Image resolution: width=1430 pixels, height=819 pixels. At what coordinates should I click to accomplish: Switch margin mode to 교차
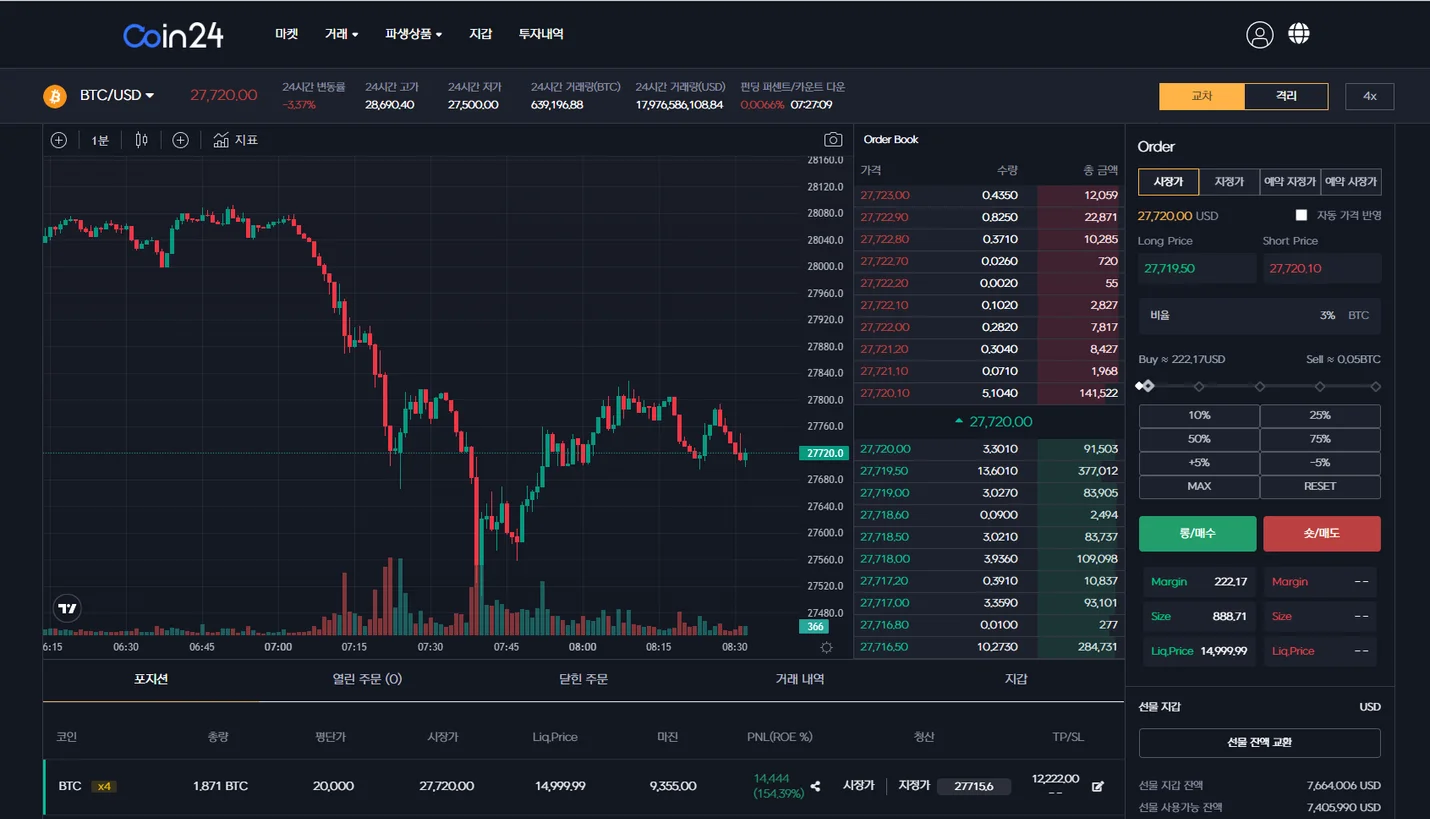(1202, 96)
